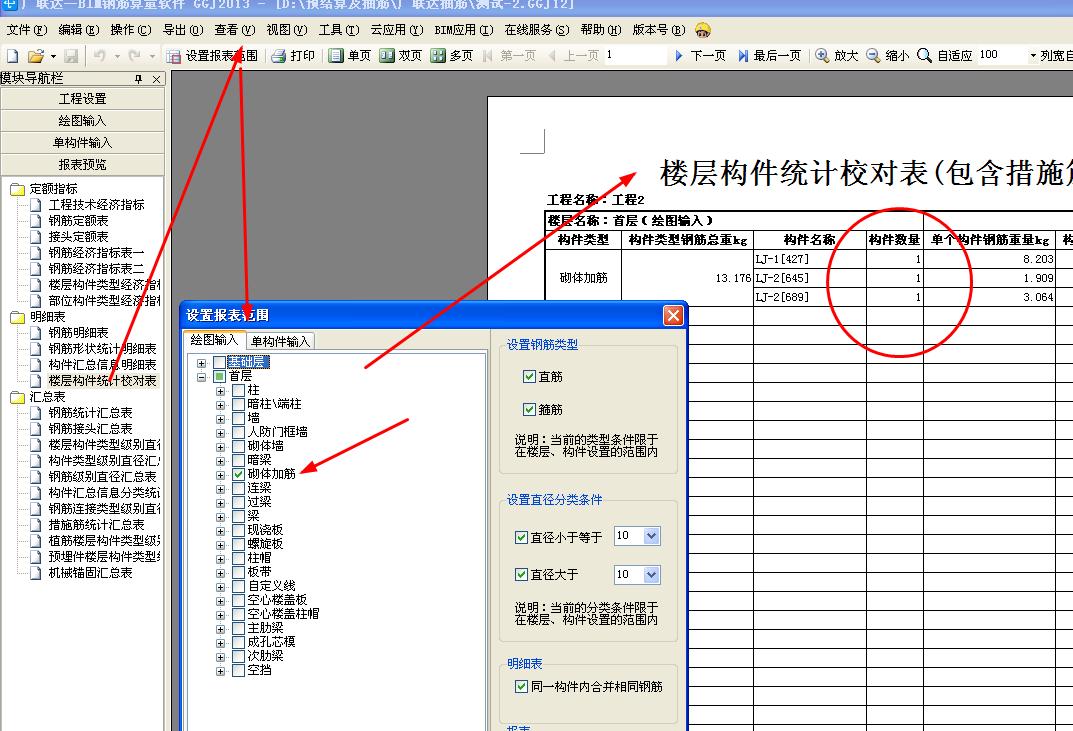The width and height of the screenshot is (1073, 731).
Task: Open 工具(T) menu
Action: coord(339,30)
